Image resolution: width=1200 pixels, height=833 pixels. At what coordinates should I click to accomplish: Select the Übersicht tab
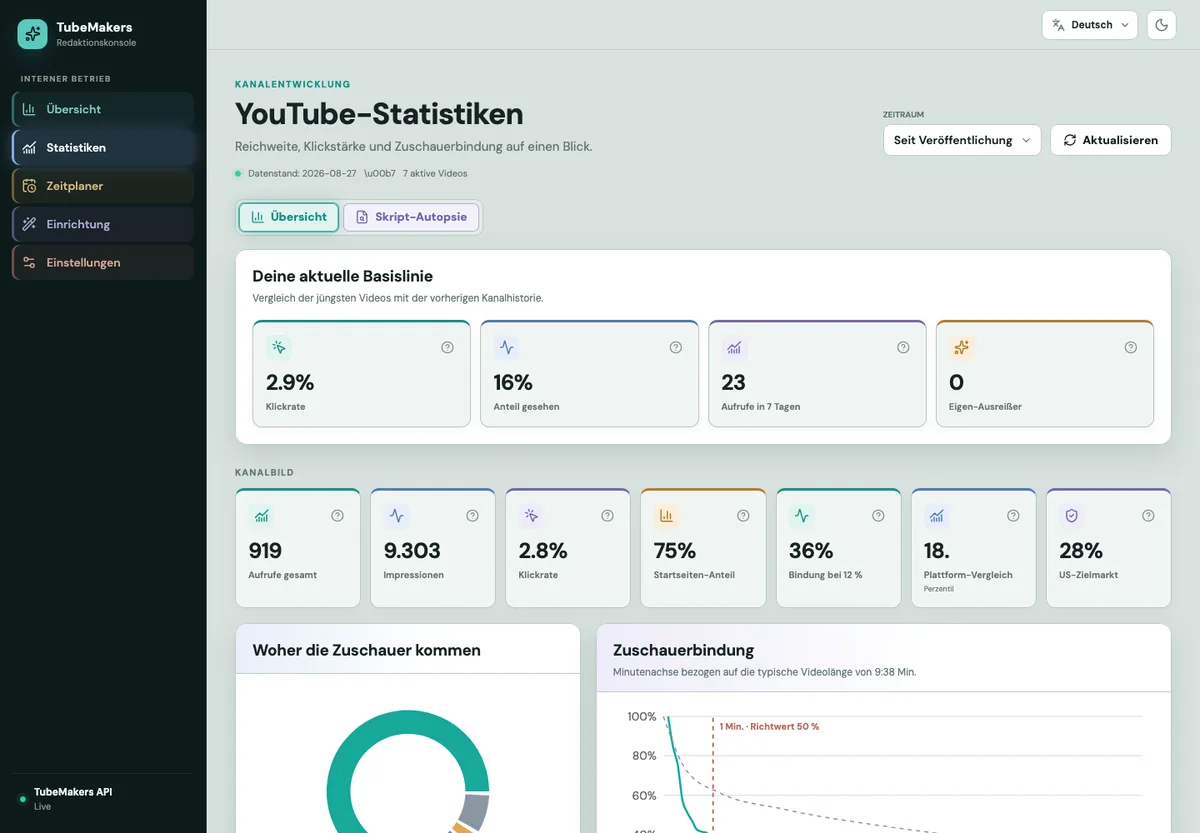pyautogui.click(x=289, y=217)
